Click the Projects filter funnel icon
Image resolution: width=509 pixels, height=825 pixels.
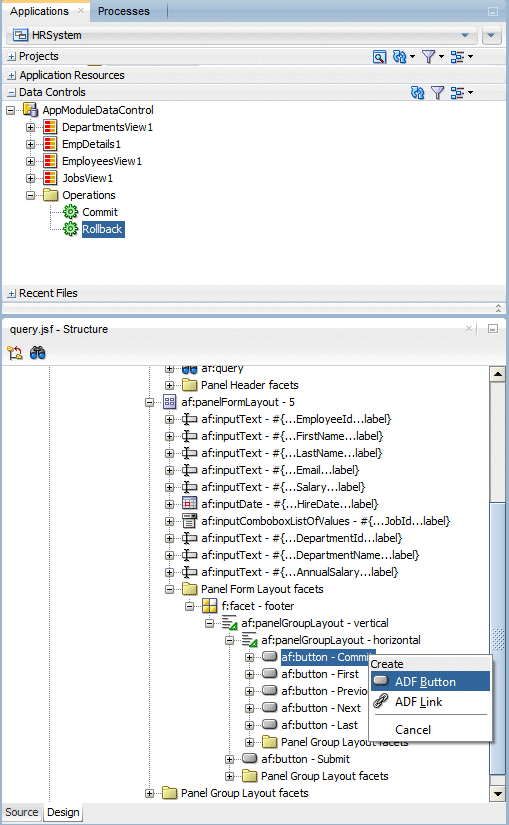pos(429,57)
